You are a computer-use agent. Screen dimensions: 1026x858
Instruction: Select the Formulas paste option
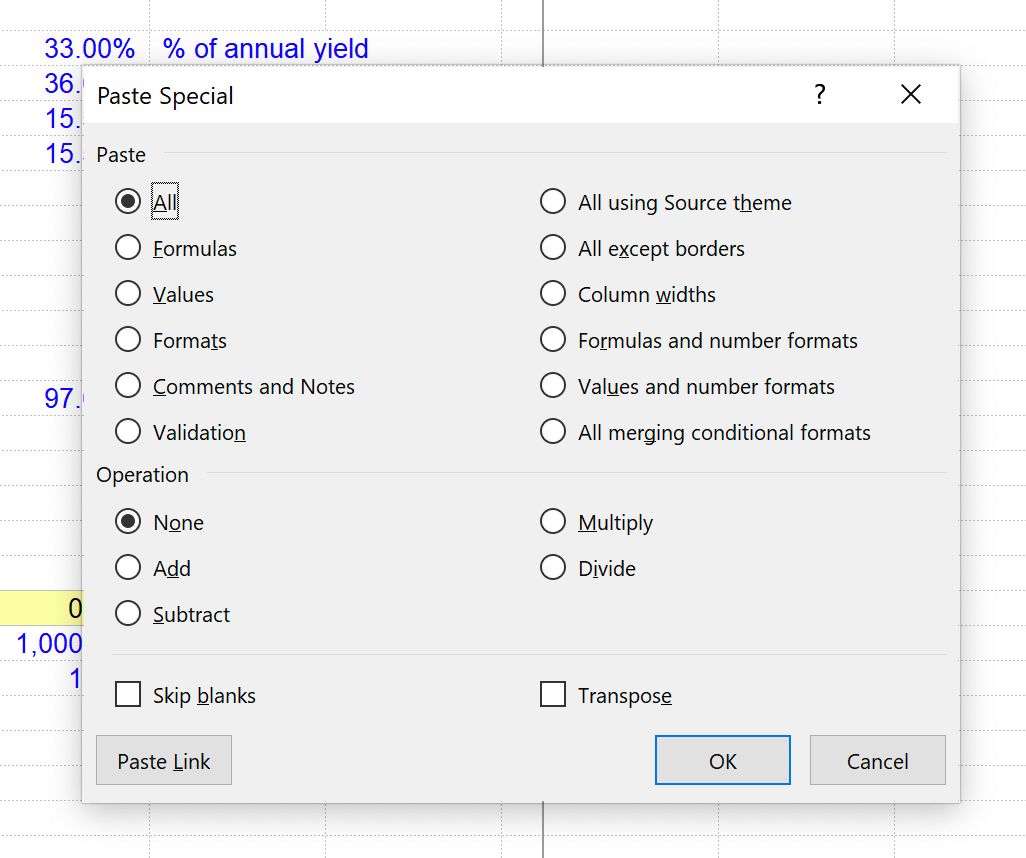tap(128, 248)
